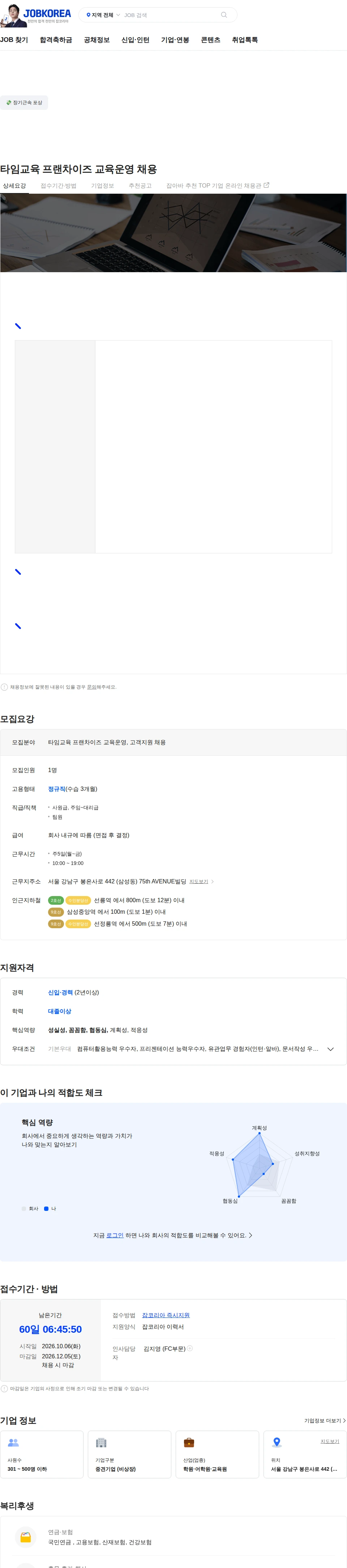Click the chevron next to 기업정보 더보기
The image size is (347, 1568).
click(x=344, y=1420)
